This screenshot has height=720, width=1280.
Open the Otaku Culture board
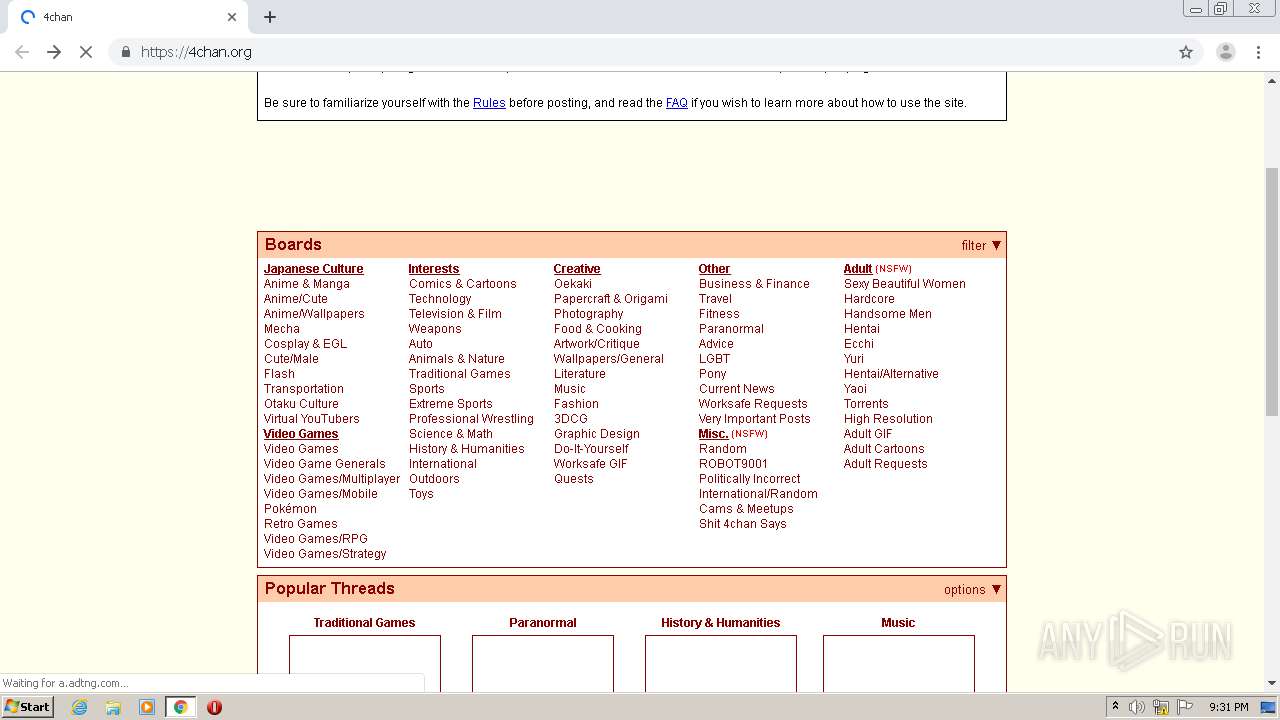click(301, 404)
